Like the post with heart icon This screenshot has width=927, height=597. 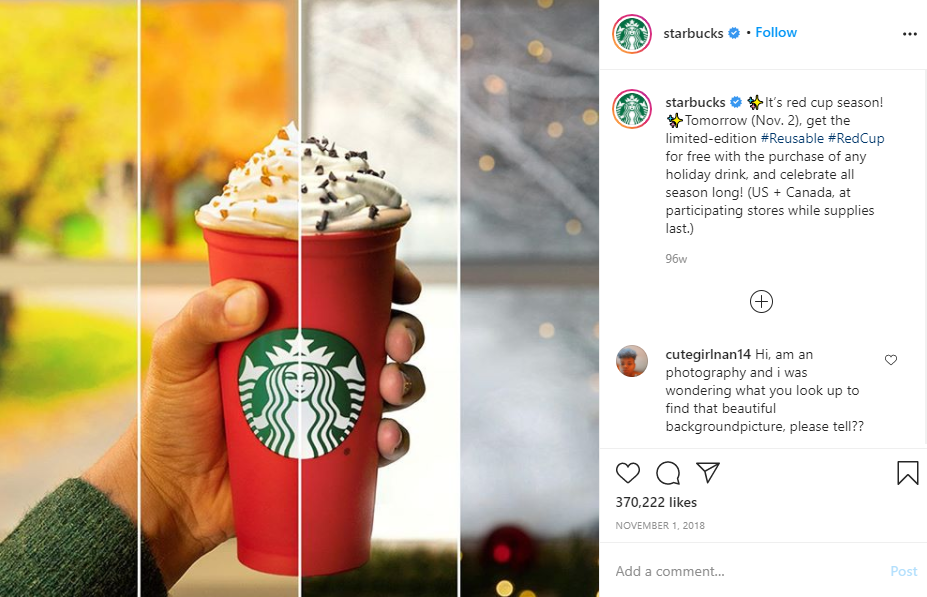[628, 473]
